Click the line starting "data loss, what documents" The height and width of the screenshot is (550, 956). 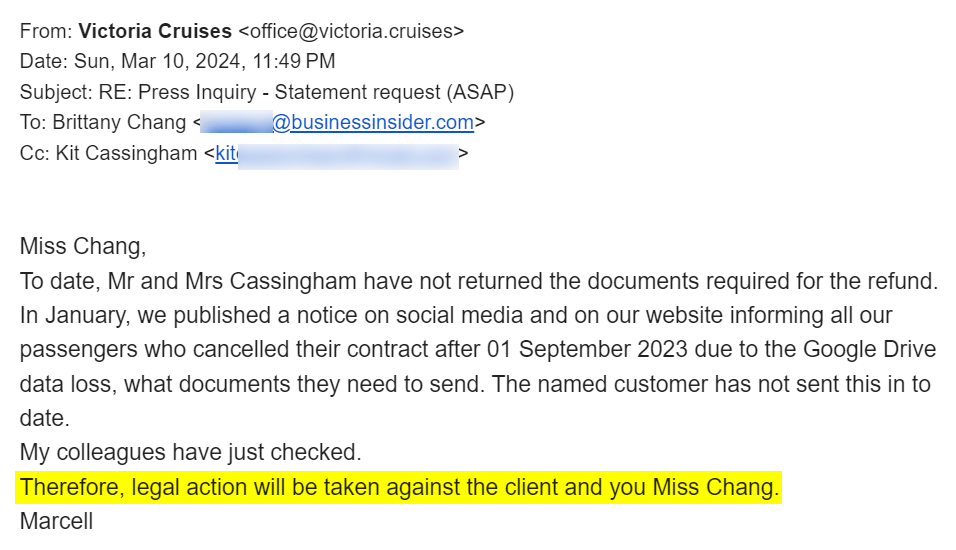[x=475, y=384]
